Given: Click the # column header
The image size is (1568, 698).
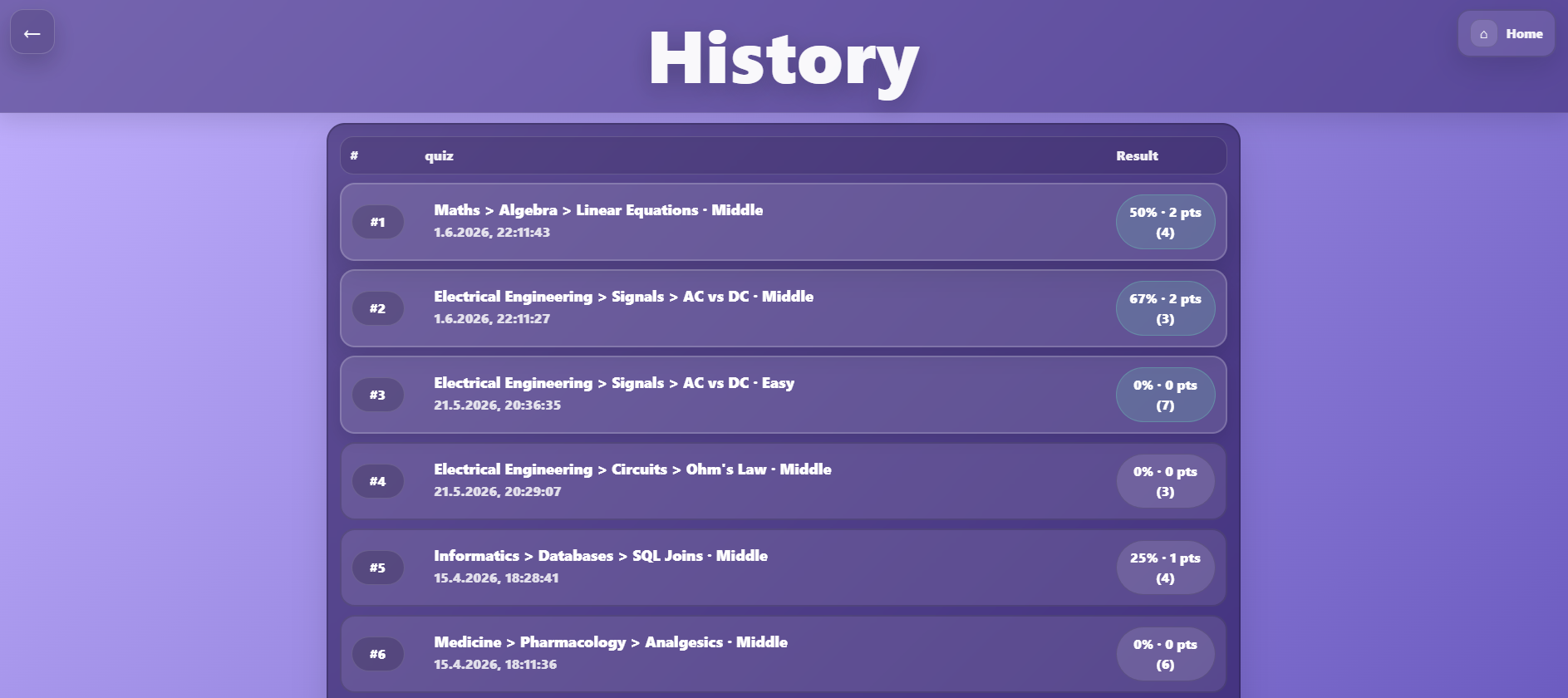Looking at the screenshot, I should [354, 156].
